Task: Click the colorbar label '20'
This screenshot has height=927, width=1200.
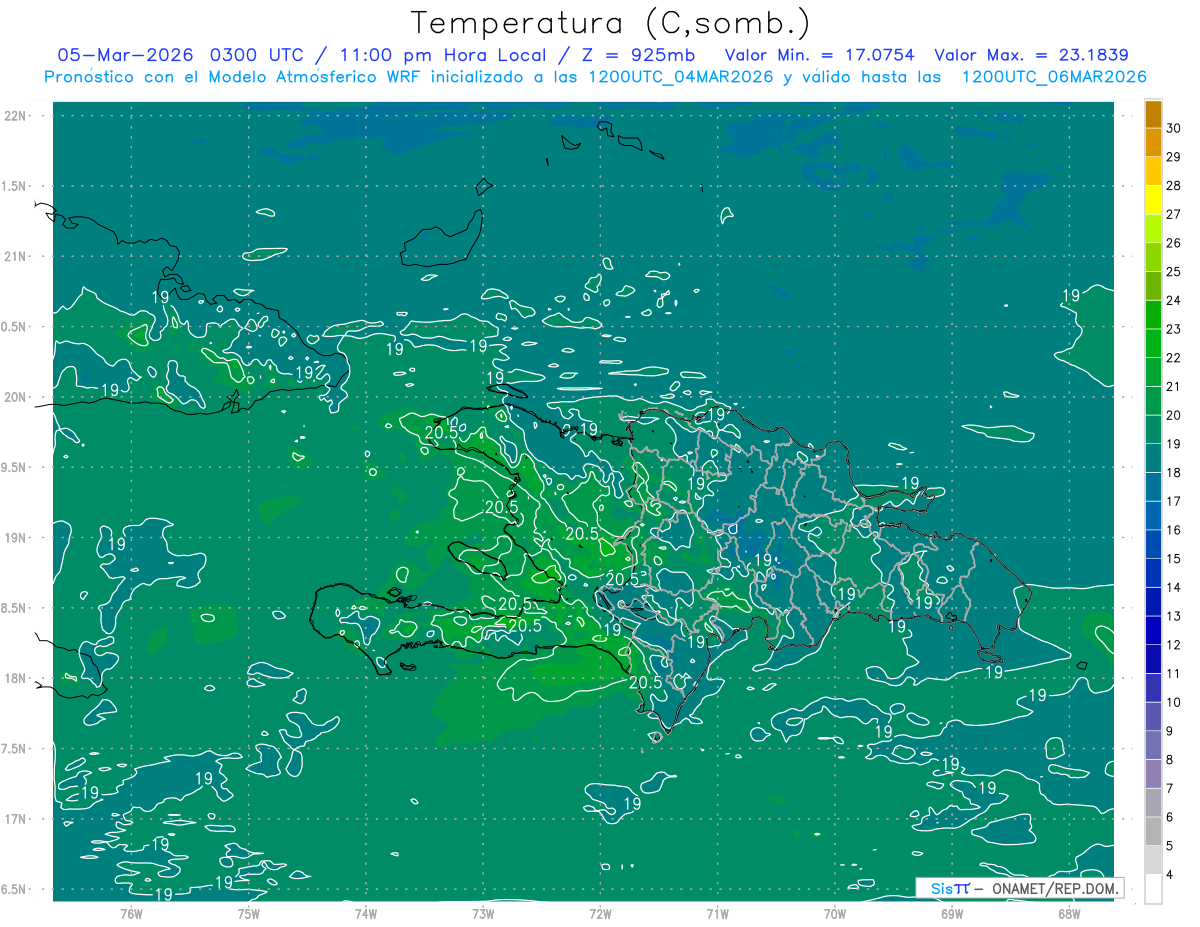Action: tap(1174, 415)
